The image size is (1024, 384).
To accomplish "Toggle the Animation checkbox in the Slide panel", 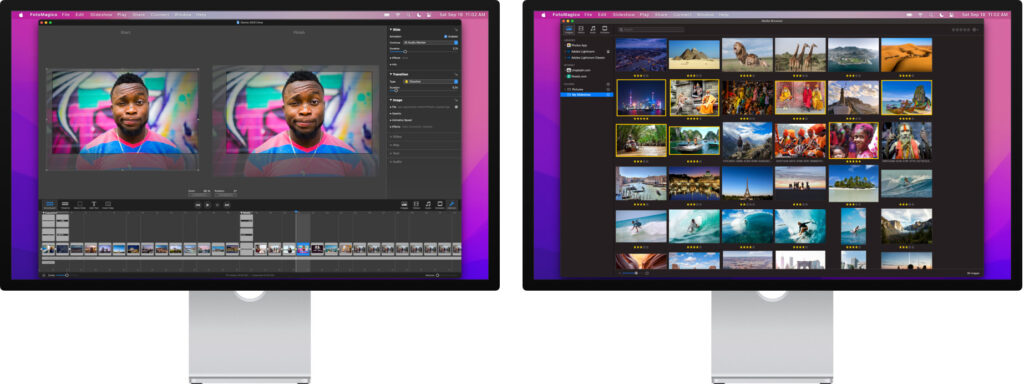I will [x=446, y=36].
